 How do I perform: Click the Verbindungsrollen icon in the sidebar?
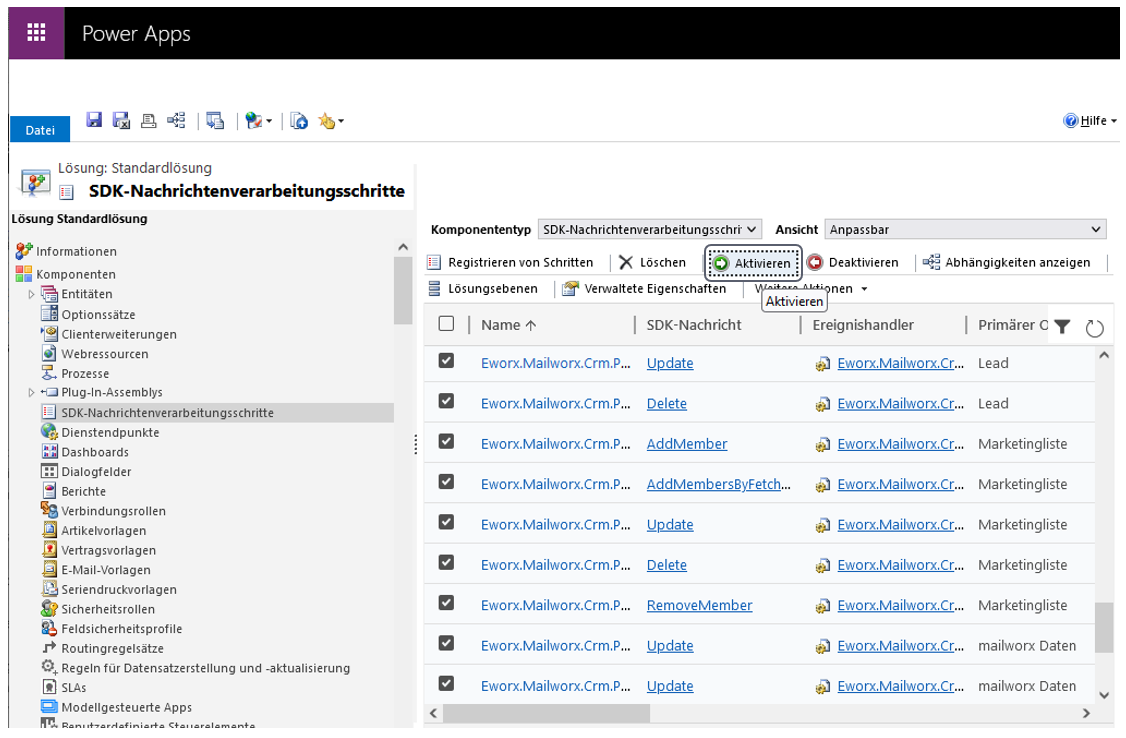point(49,510)
